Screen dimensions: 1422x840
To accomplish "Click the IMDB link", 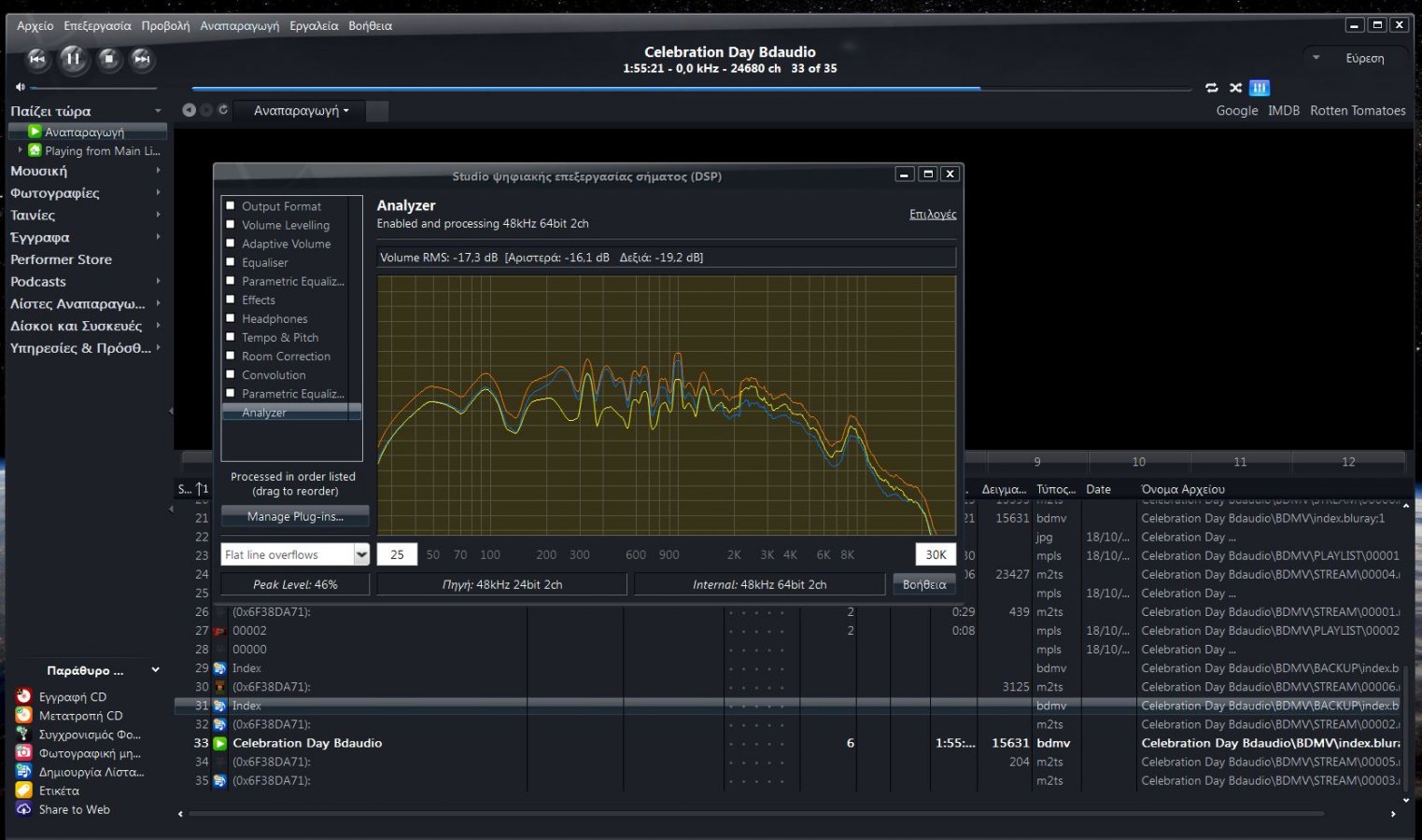I will [x=1284, y=110].
